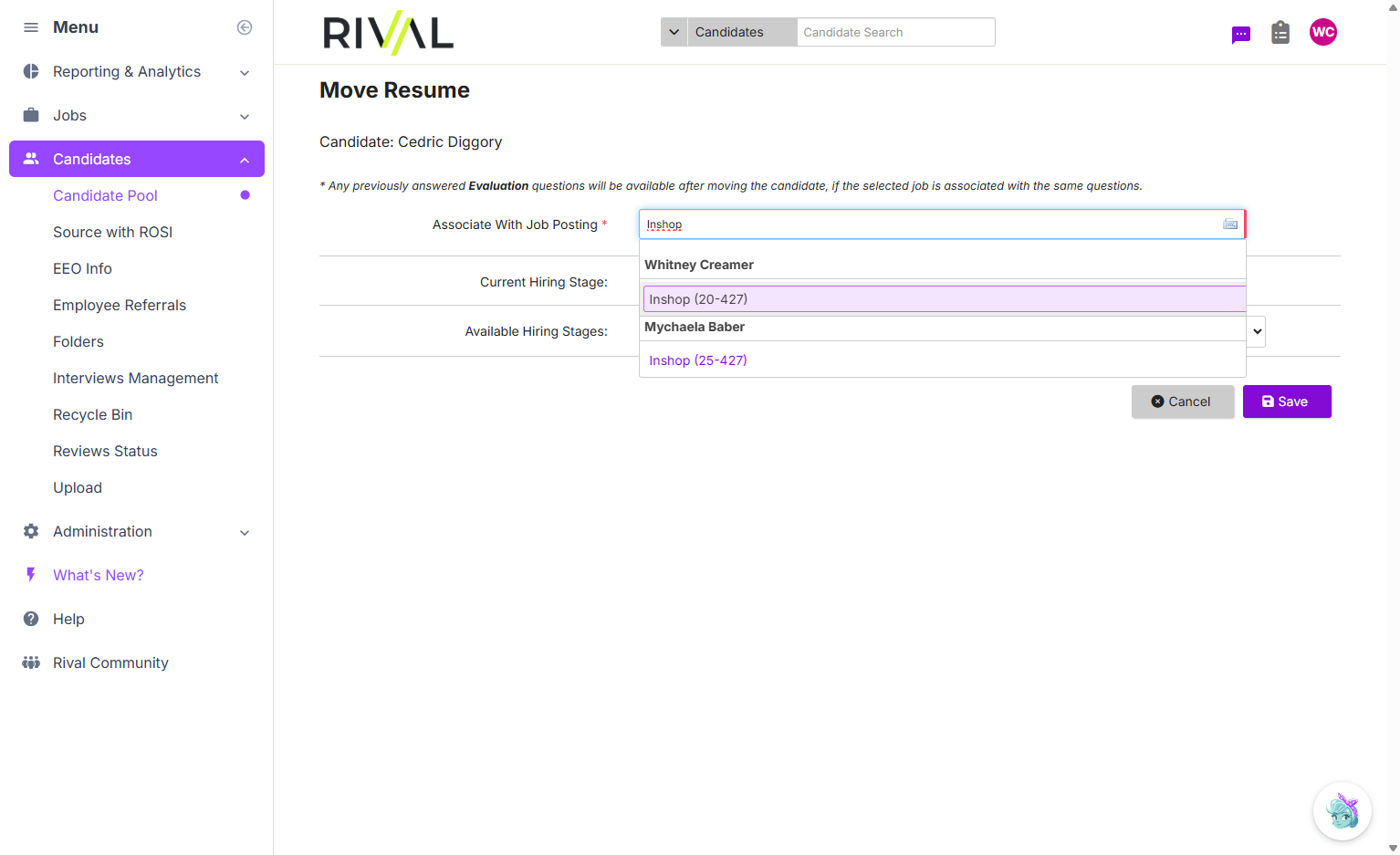Click the Candidates search category selector
This screenshot has width=1400, height=855.
coord(742,32)
